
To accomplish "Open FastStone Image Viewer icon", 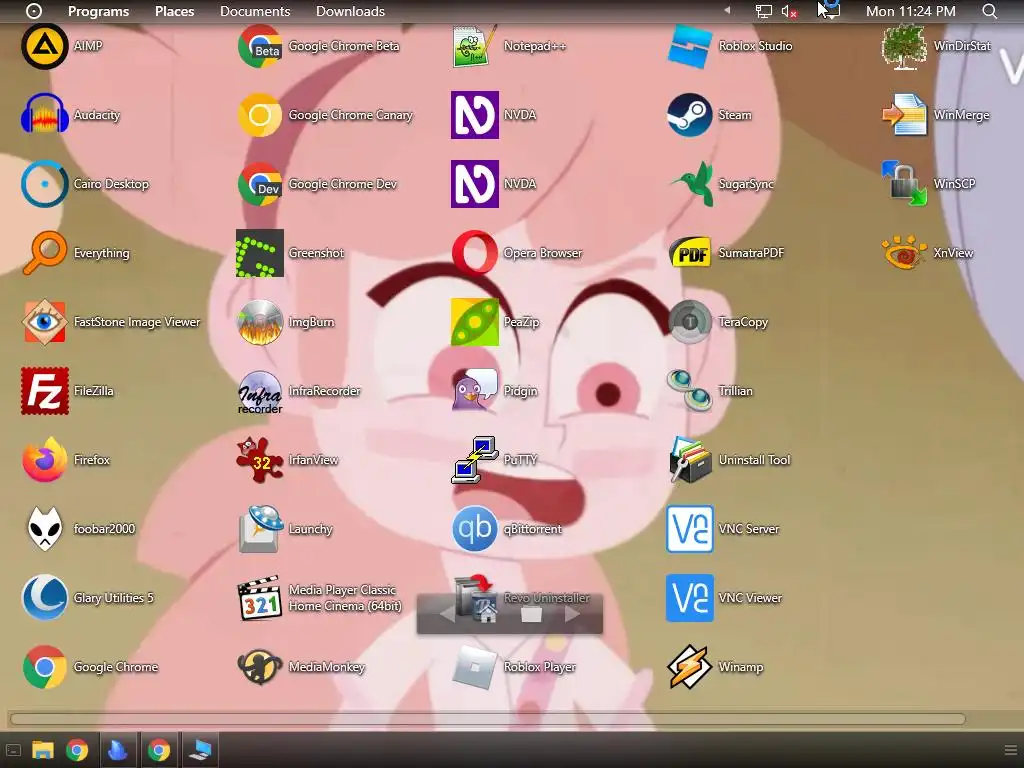I will 44,322.
